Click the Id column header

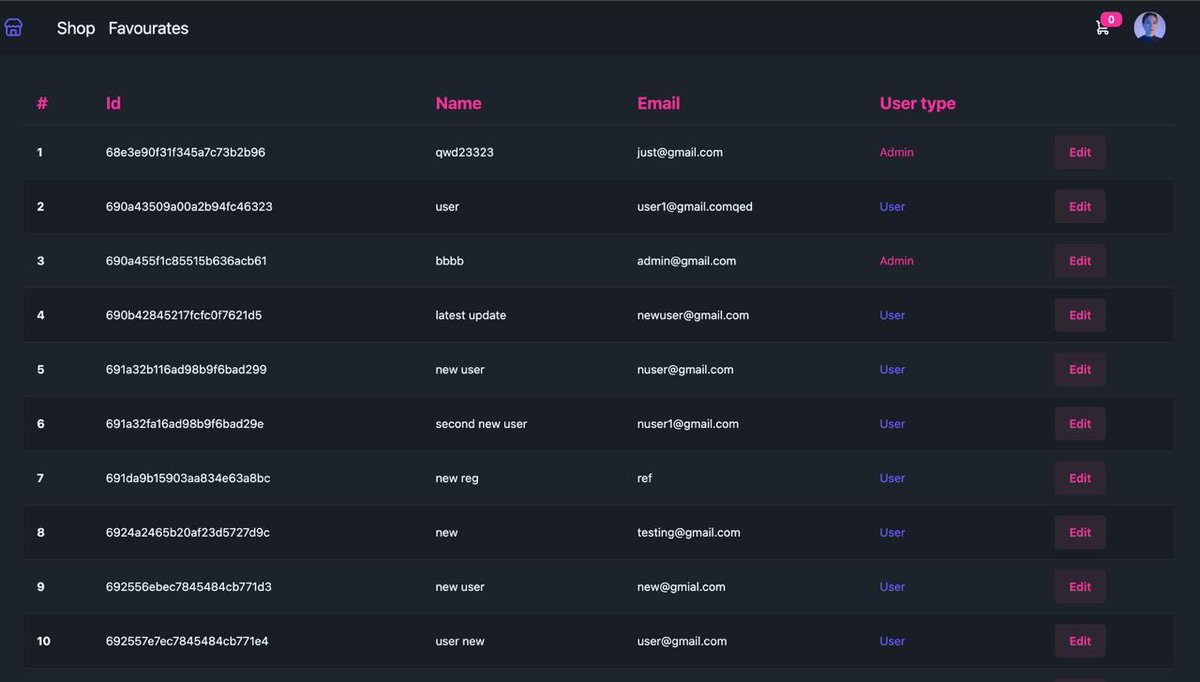(x=112, y=103)
